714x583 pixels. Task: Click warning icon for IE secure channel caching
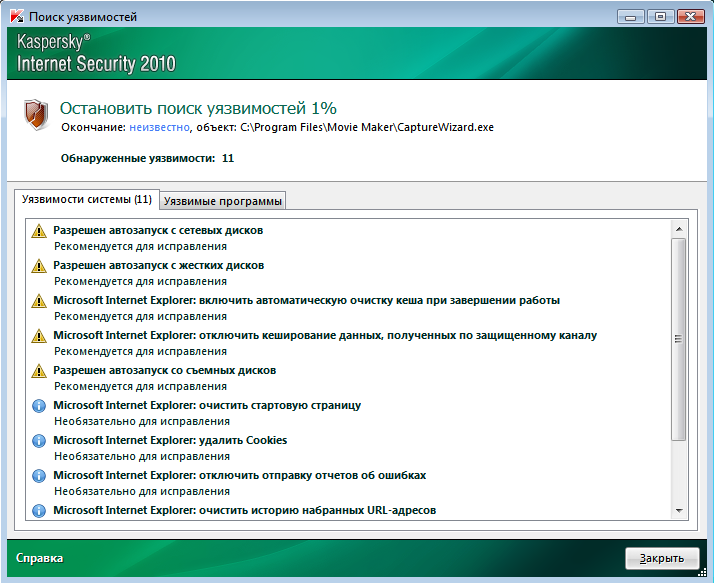click(x=39, y=336)
